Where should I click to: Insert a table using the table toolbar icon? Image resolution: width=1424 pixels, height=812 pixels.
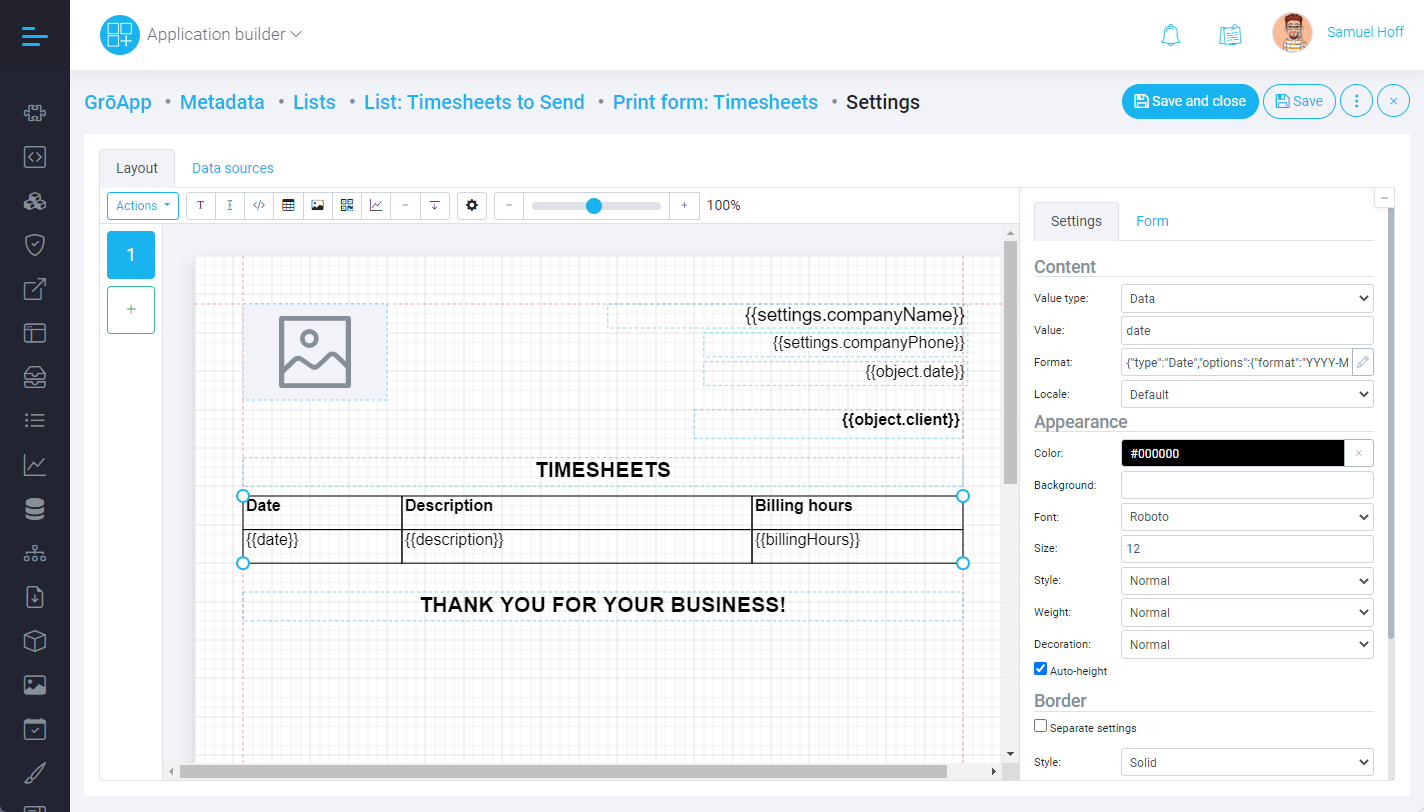coord(288,205)
